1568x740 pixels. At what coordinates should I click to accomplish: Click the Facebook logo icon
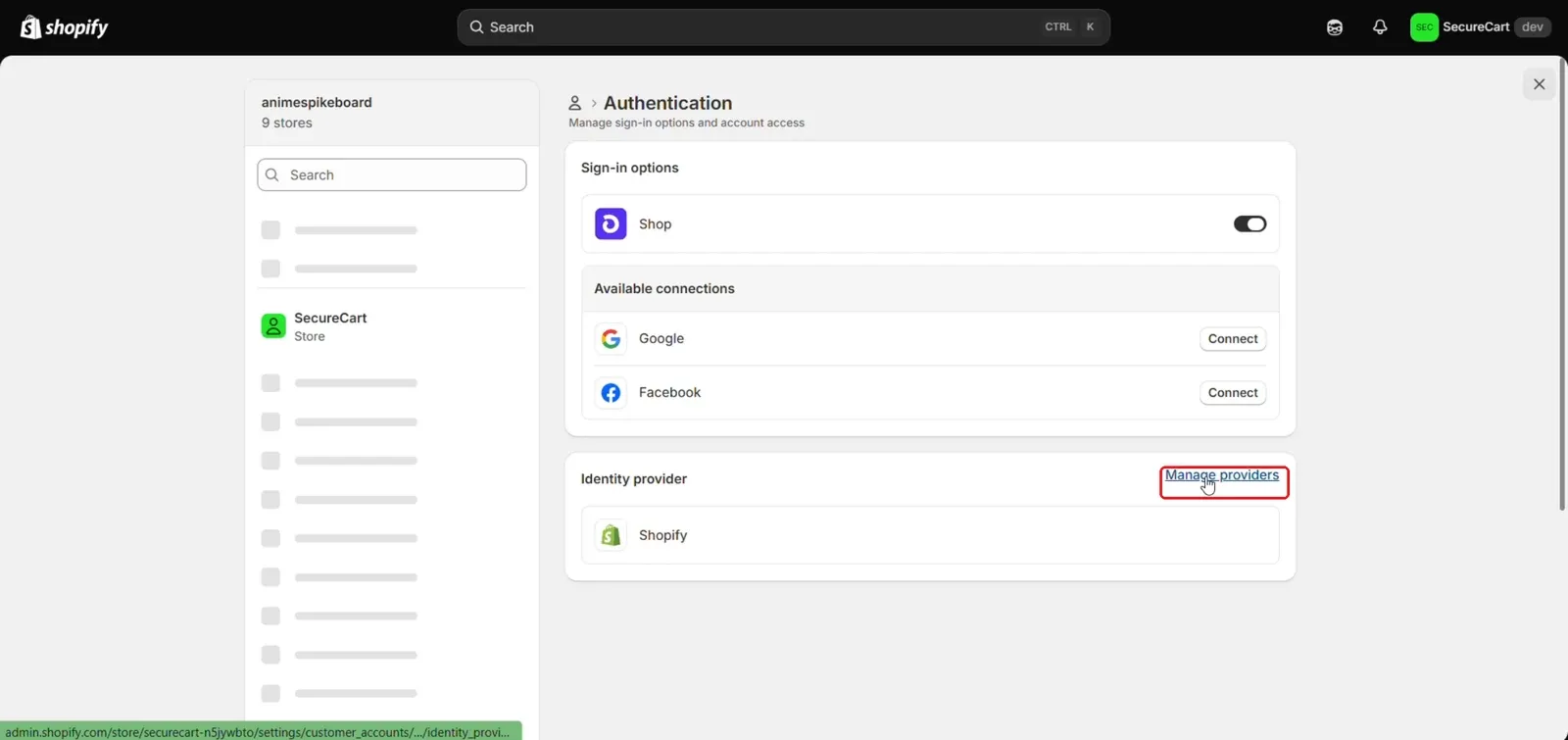click(611, 393)
